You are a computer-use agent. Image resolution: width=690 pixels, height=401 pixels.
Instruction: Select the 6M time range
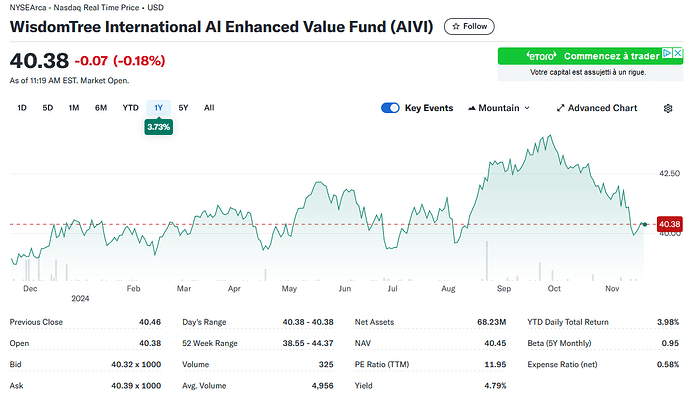[101, 108]
